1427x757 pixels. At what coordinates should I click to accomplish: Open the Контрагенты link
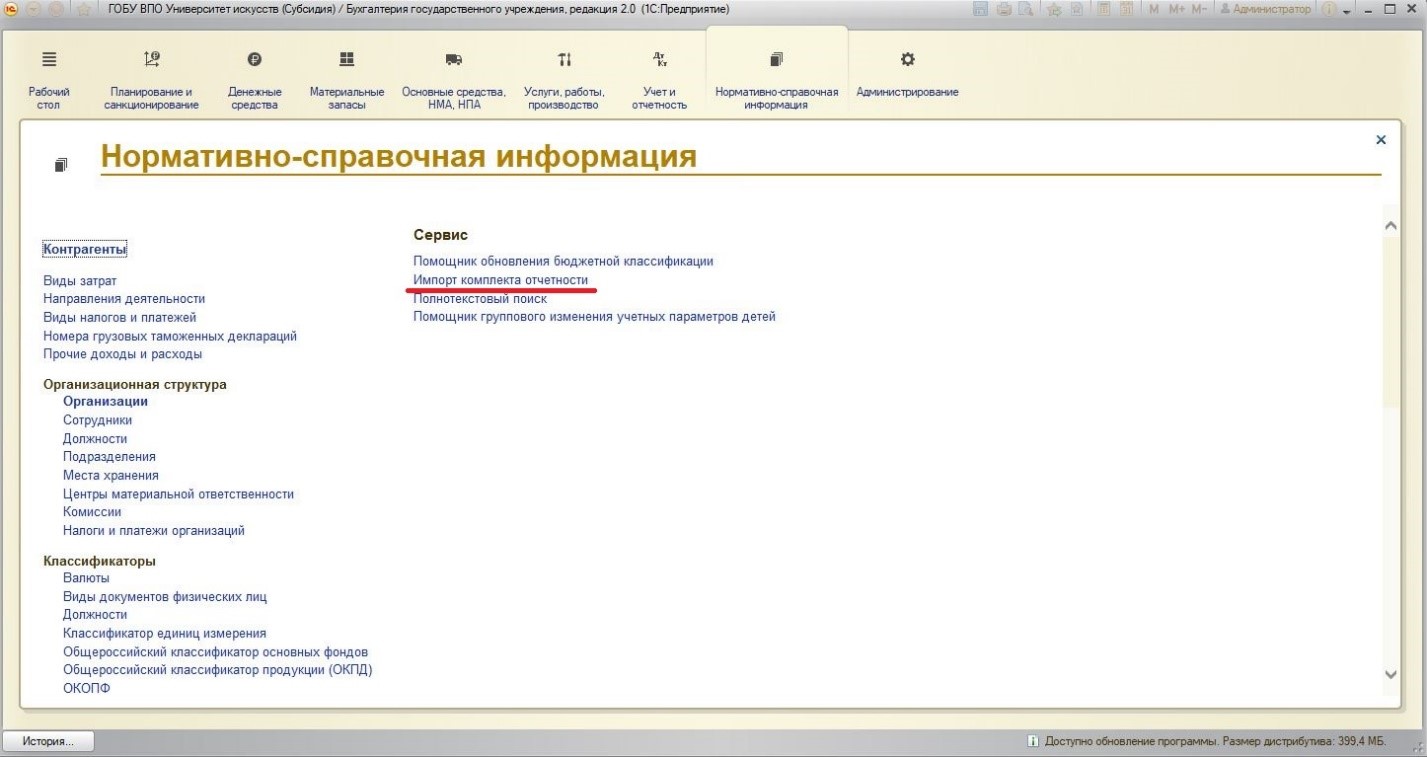coord(85,249)
